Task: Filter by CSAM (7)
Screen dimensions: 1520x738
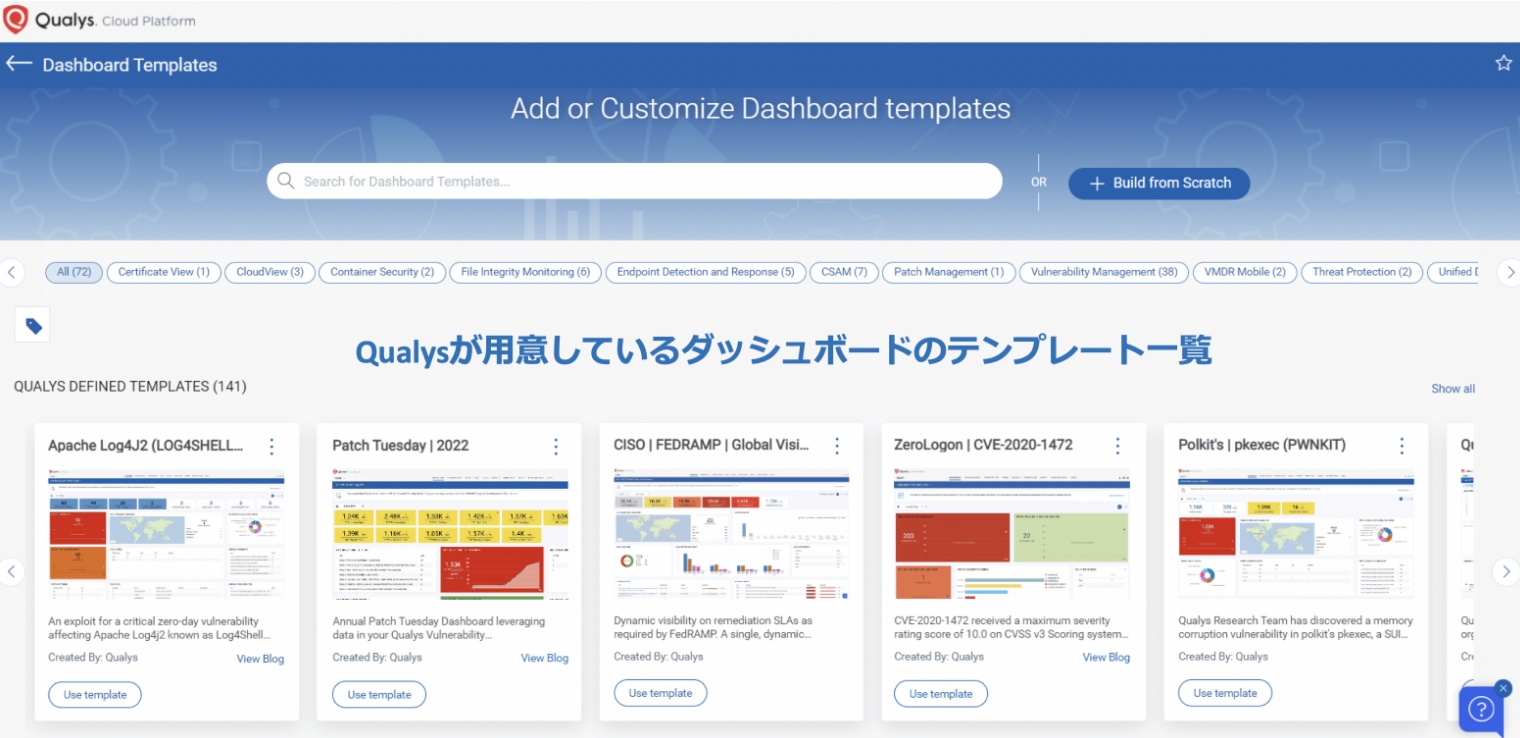Action: pyautogui.click(x=844, y=272)
